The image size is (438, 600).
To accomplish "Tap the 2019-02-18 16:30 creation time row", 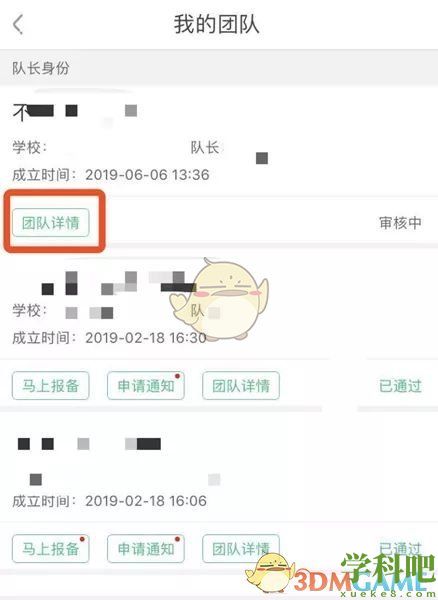I will (x=109, y=338).
